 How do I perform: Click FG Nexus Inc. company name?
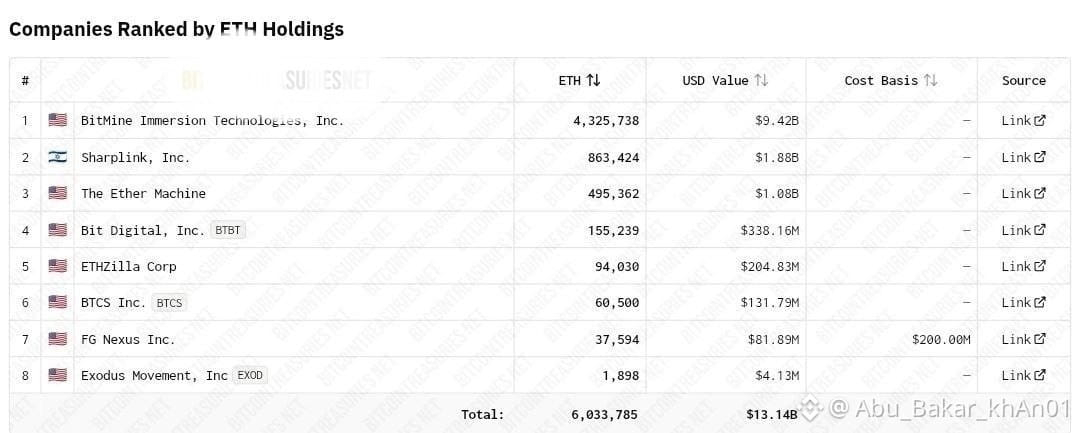(x=128, y=339)
